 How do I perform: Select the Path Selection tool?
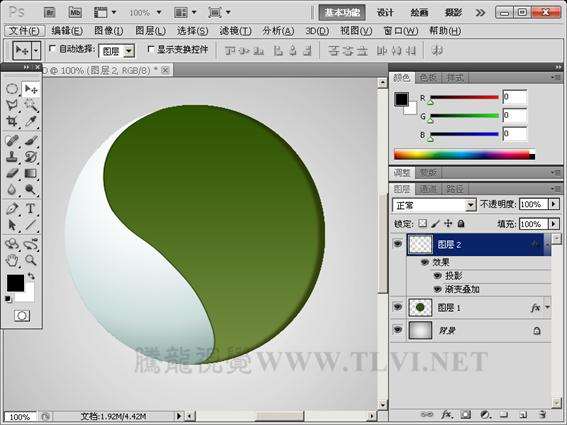point(12,225)
